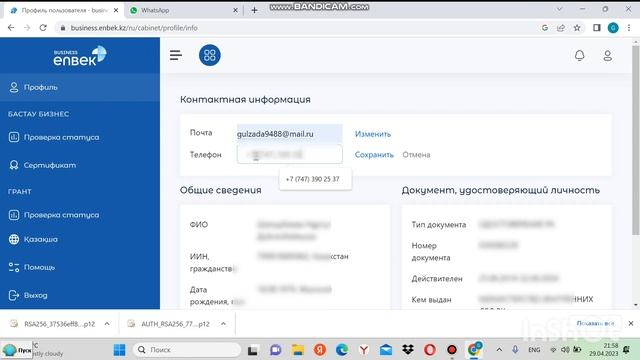The width and height of the screenshot is (640, 360).
Task: Click the Google translate icon in address bar
Action: (544, 28)
